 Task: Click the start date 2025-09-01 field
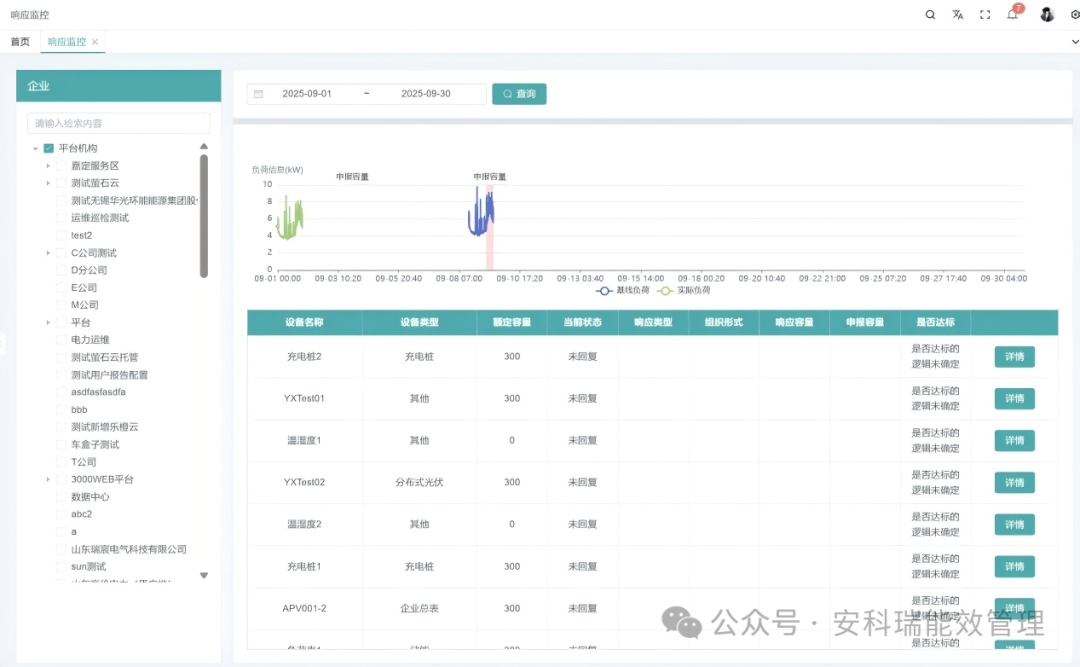[307, 94]
